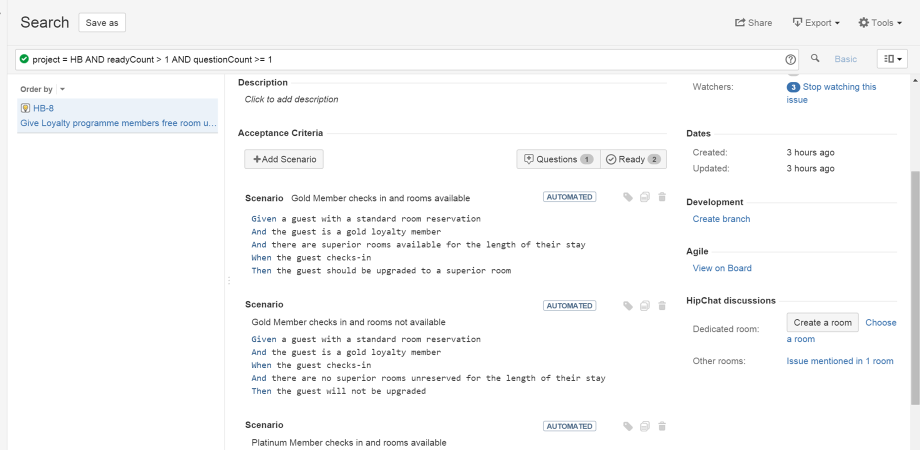Open the Tools dropdown menu

coord(880,23)
